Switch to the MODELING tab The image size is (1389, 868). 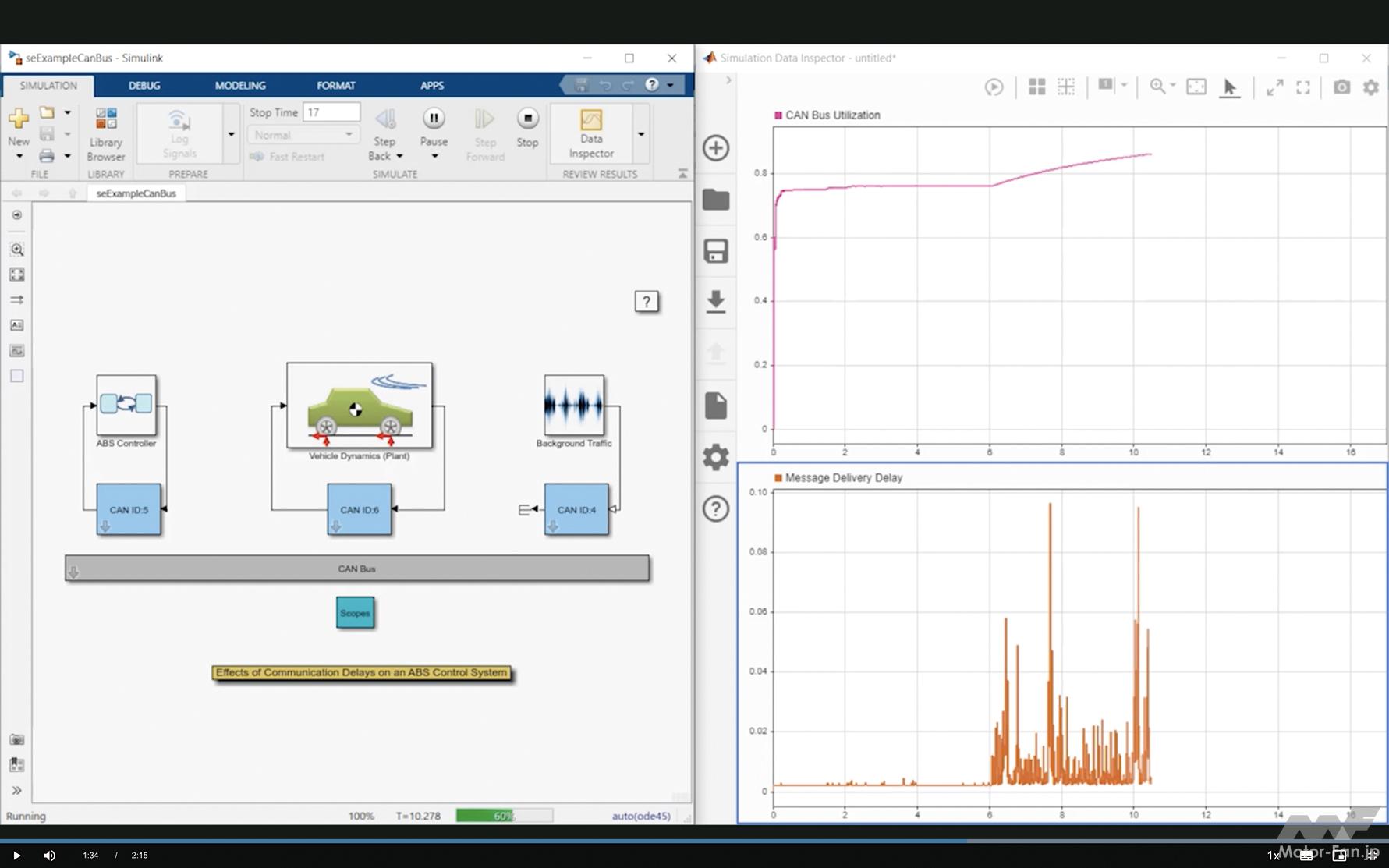coord(240,86)
